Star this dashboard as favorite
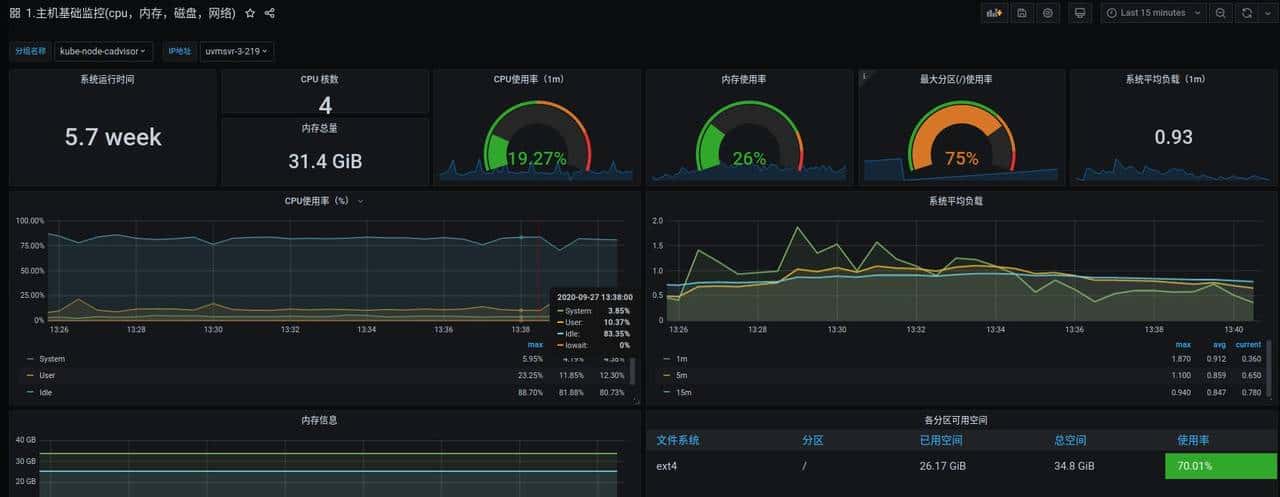Viewport: 1280px width, 497px height. 250,13
